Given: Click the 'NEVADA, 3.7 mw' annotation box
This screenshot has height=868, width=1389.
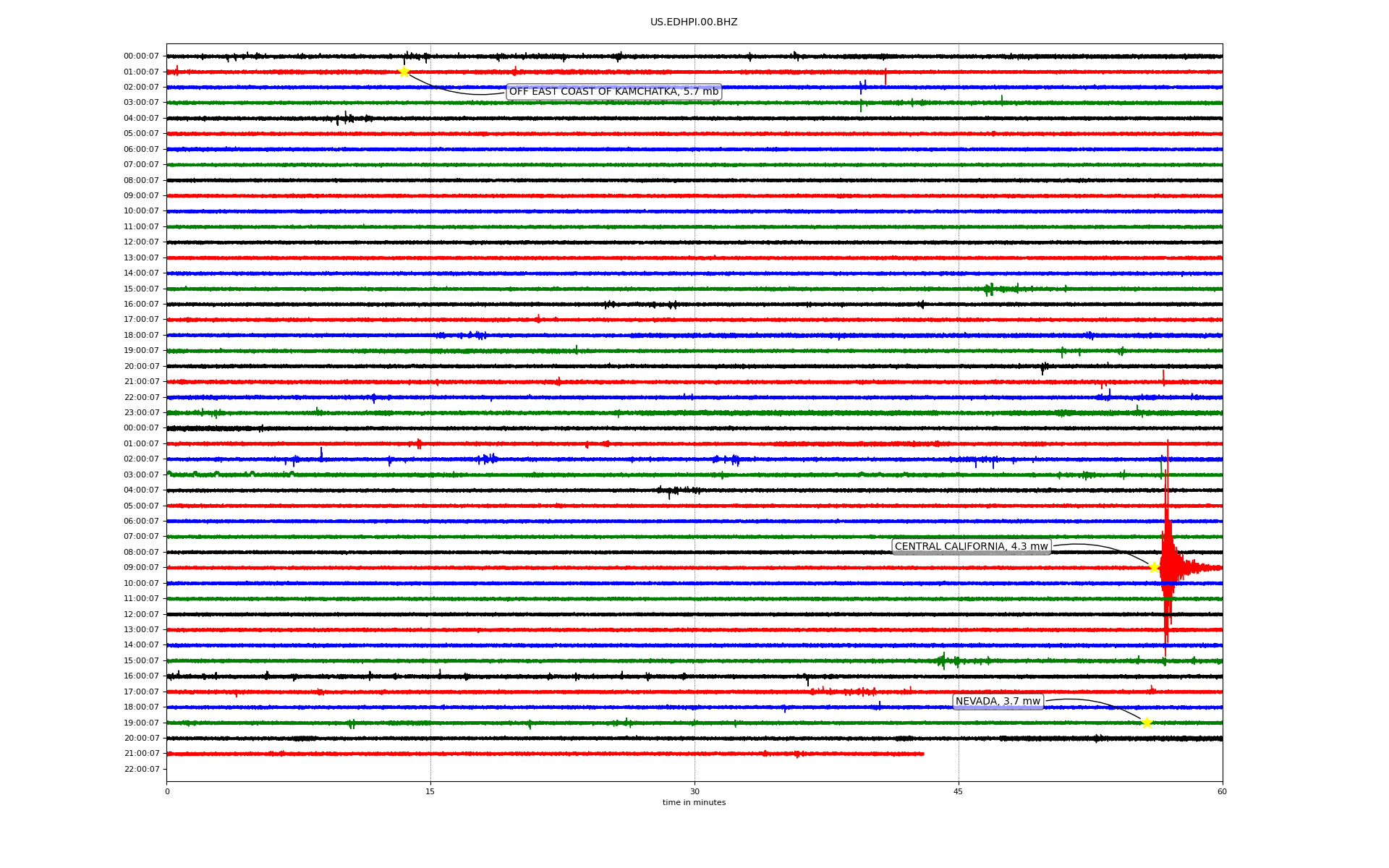Looking at the screenshot, I should tap(998, 701).
